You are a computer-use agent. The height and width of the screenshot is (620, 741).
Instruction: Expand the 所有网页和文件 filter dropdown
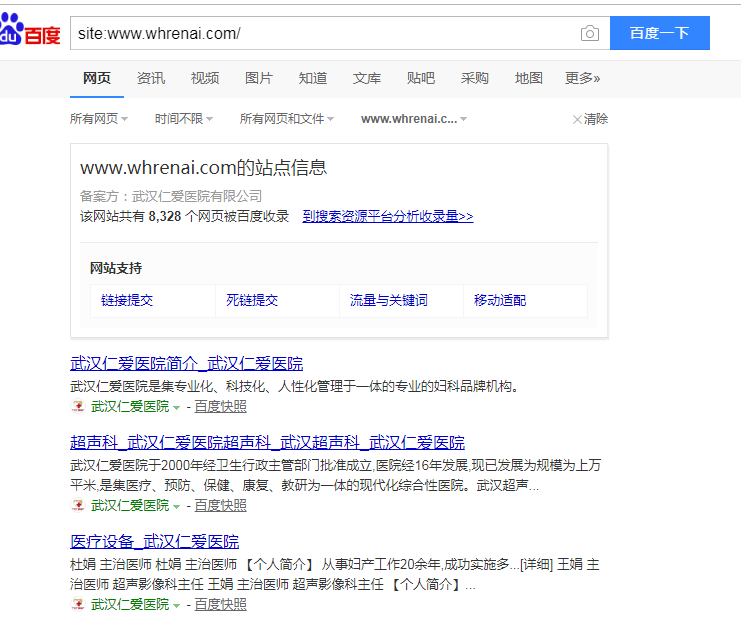coord(287,119)
